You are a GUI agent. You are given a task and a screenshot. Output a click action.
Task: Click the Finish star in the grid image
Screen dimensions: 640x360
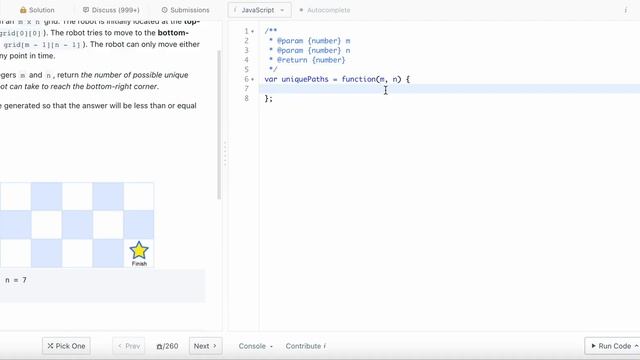click(x=139, y=250)
